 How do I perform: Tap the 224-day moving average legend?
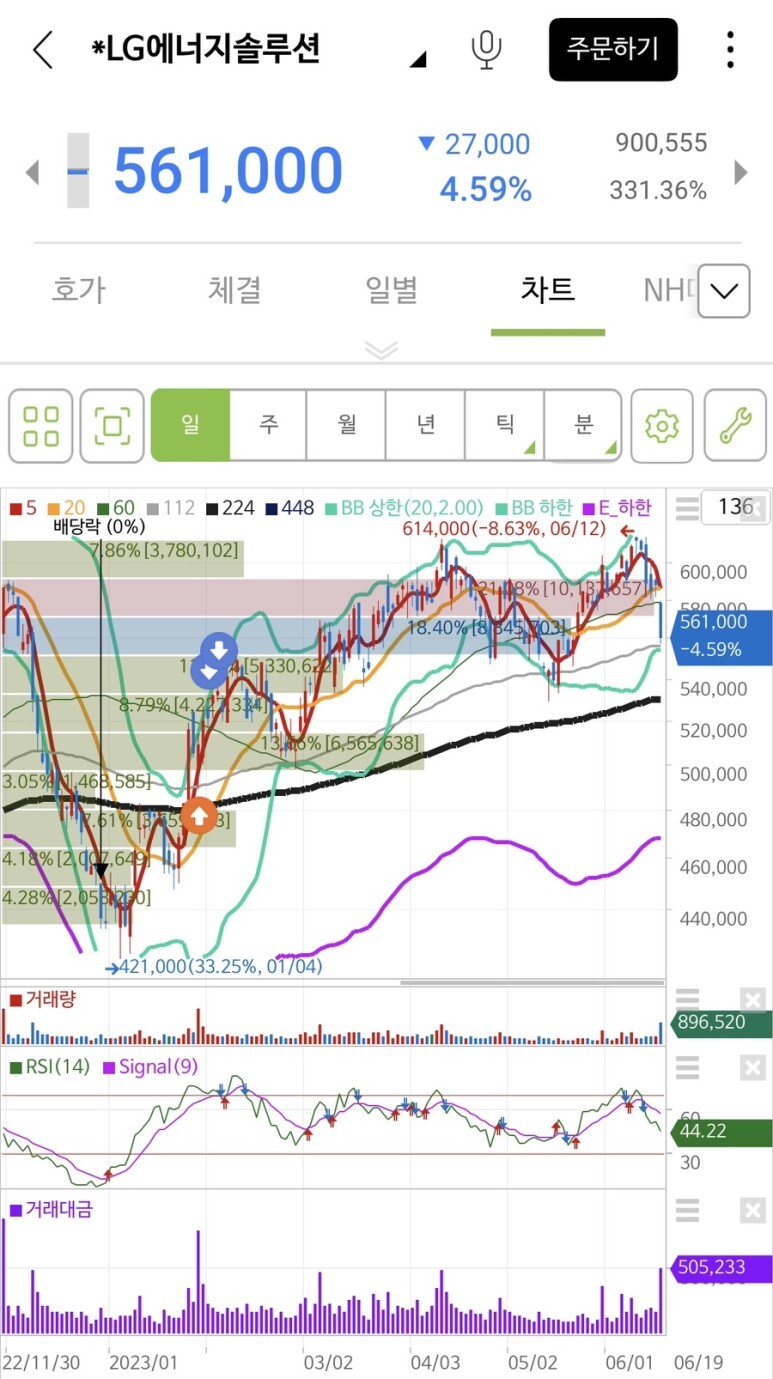(230, 508)
